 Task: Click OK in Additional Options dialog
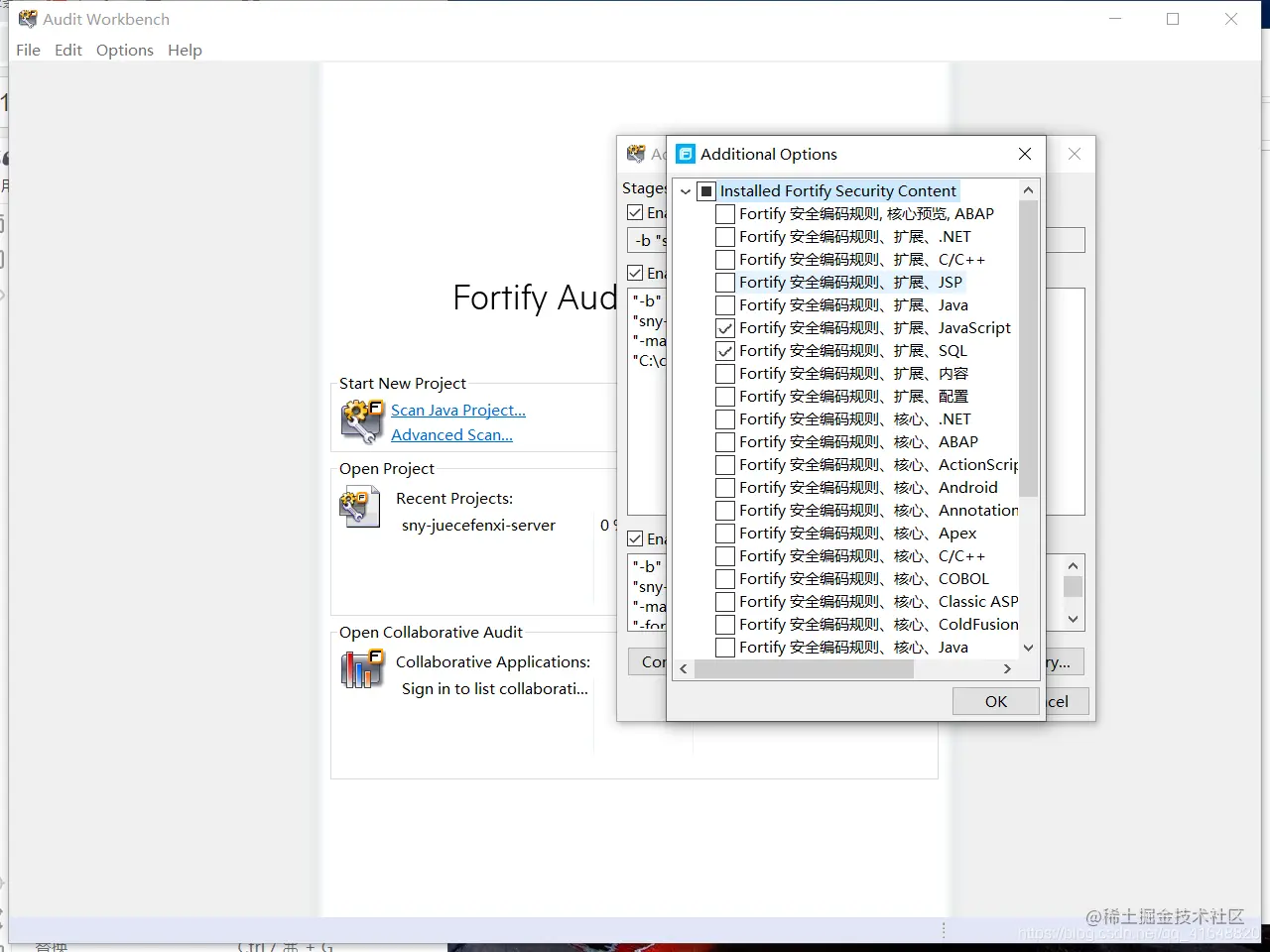tap(996, 701)
